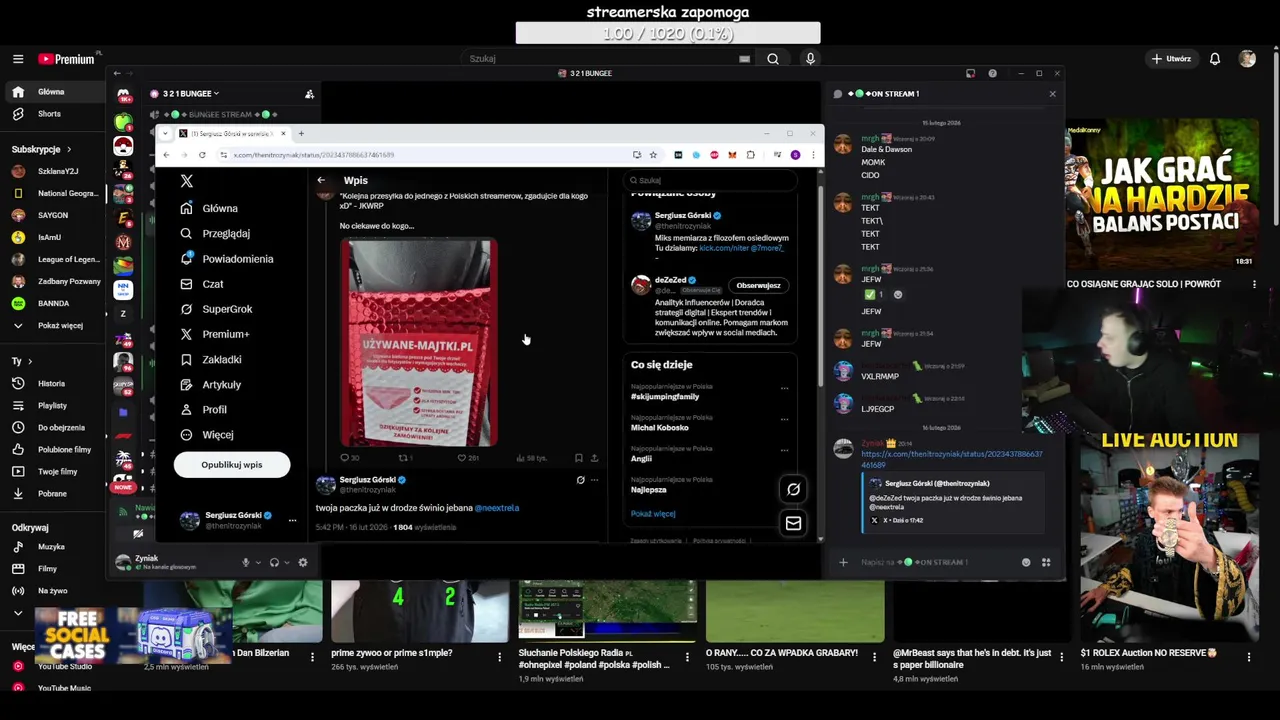Open the emoji picker in Discord chat
This screenshot has width=1280, height=720.
point(1026,562)
